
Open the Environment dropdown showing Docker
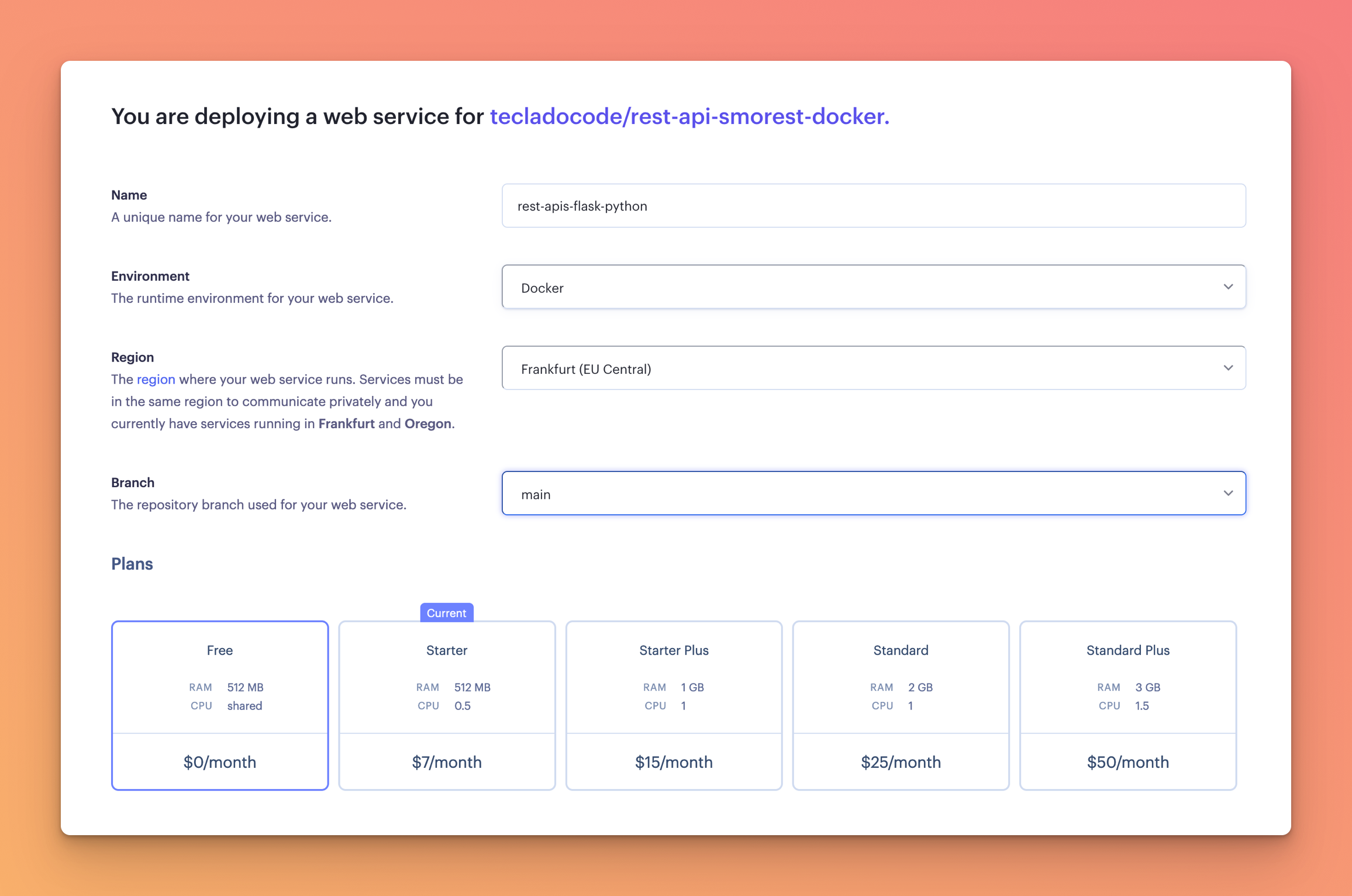[x=874, y=287]
